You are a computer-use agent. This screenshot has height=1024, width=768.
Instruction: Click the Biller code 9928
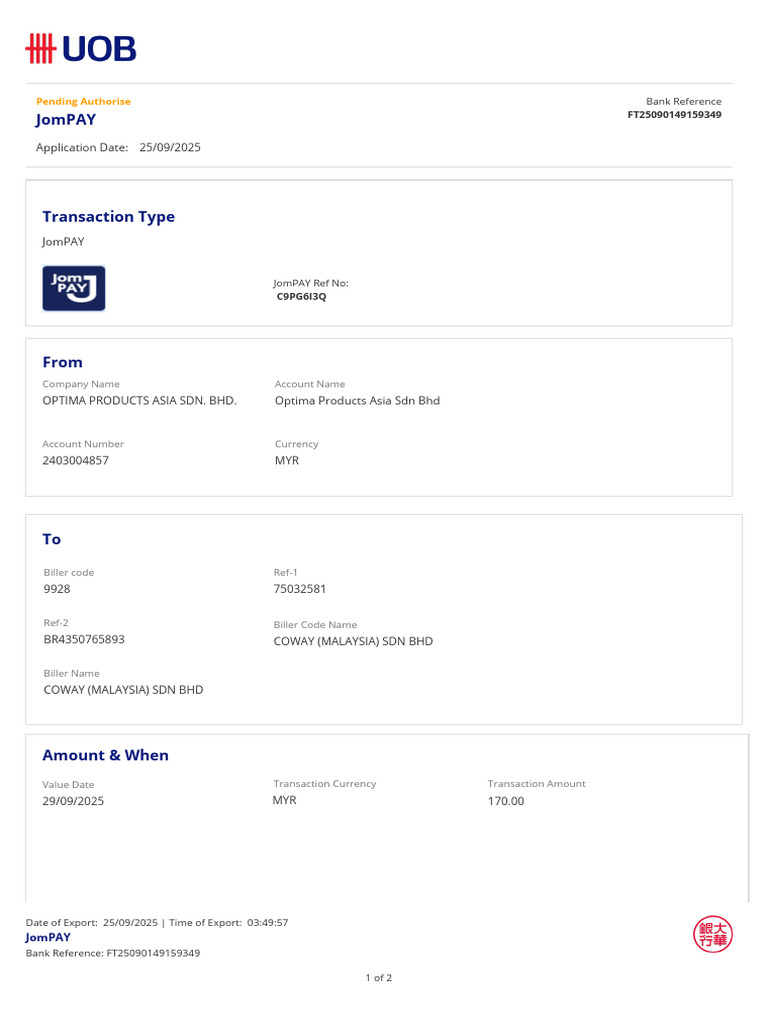click(x=57, y=589)
